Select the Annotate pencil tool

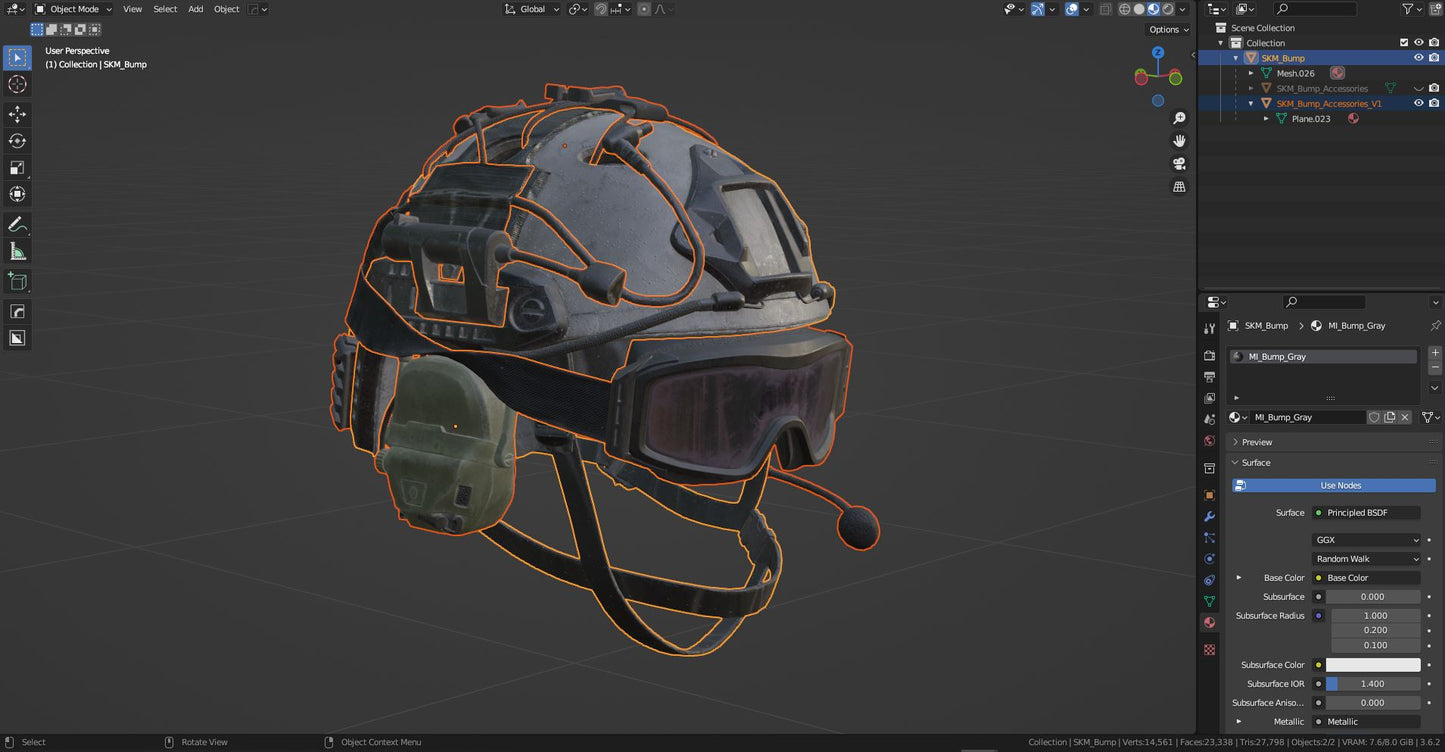(x=17, y=224)
